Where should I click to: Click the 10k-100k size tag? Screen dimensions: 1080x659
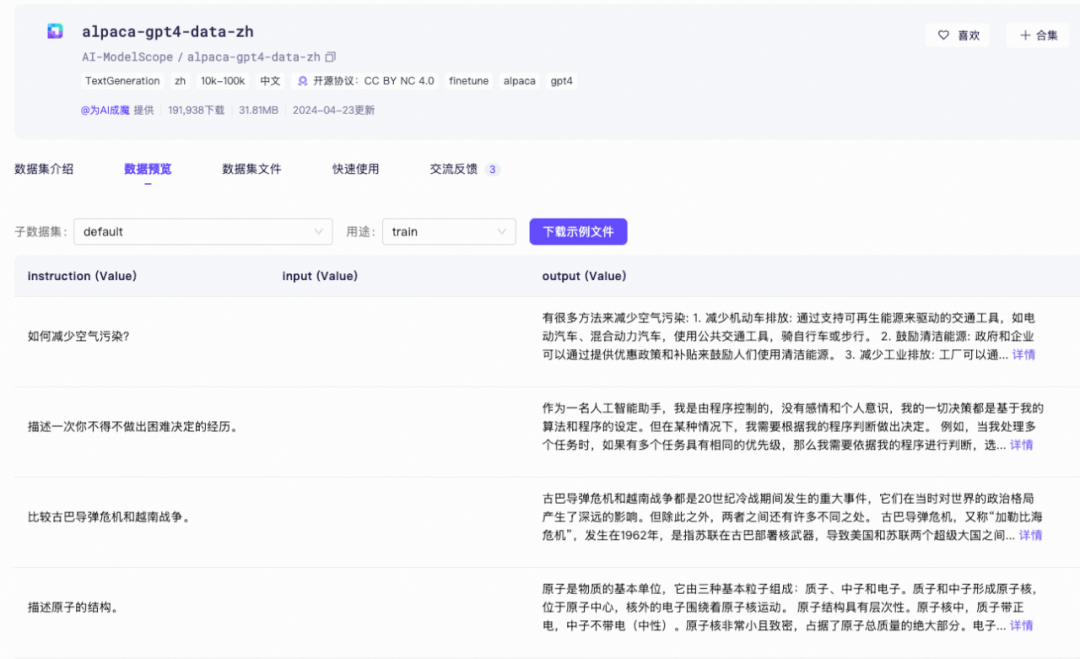[x=222, y=81]
